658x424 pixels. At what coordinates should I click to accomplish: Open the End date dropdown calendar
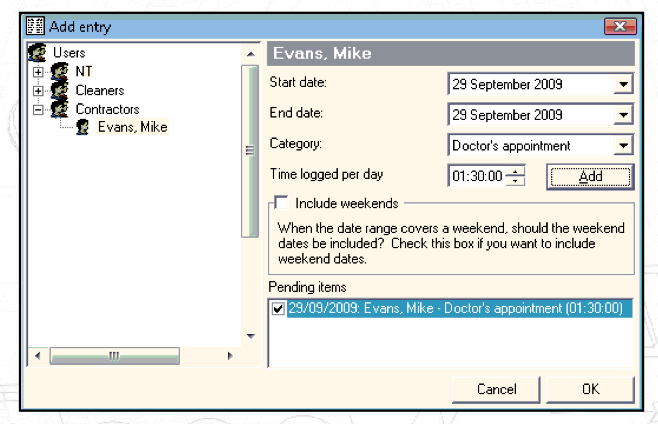click(623, 115)
